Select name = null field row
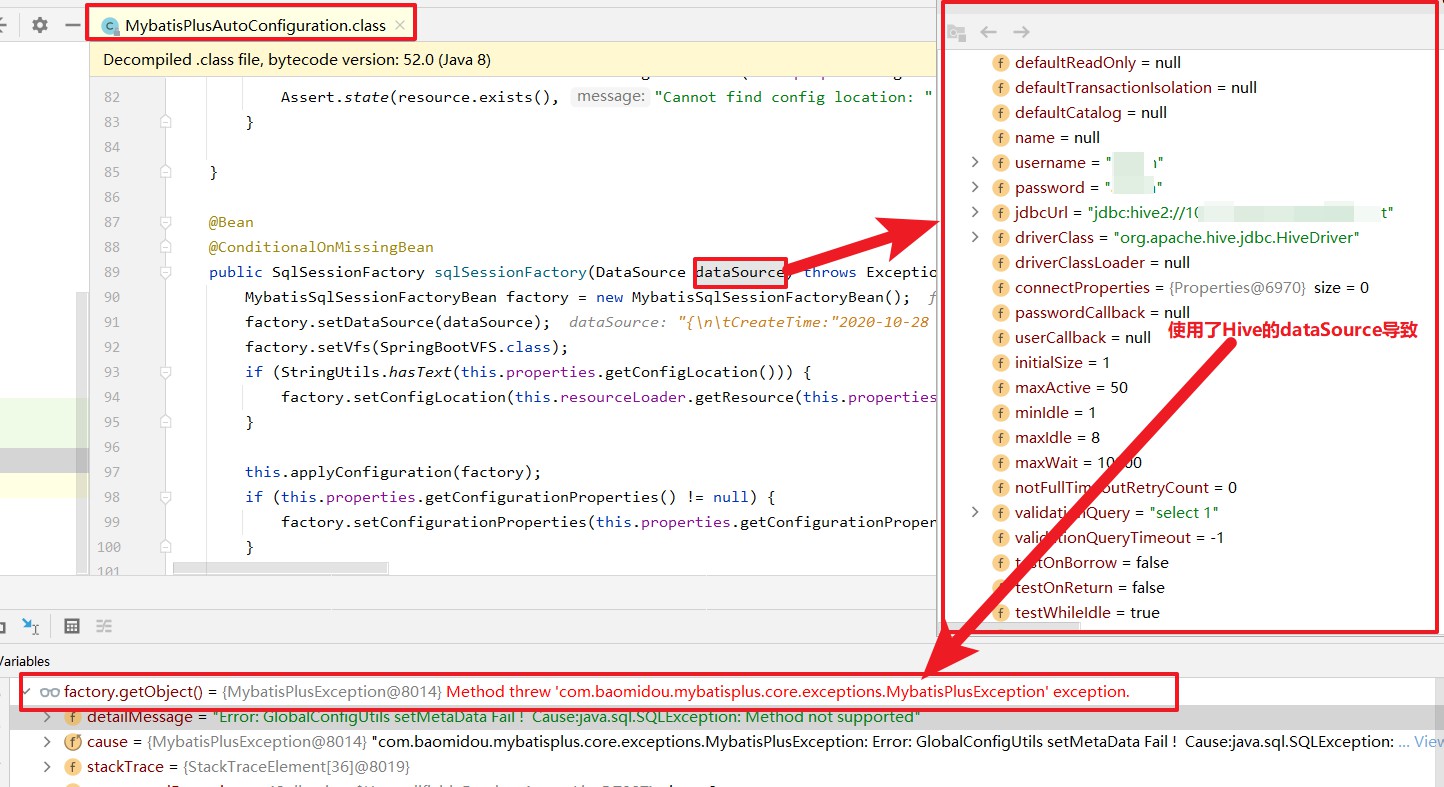Screen dimensions: 1444x787 pyautogui.click(x=1046, y=137)
